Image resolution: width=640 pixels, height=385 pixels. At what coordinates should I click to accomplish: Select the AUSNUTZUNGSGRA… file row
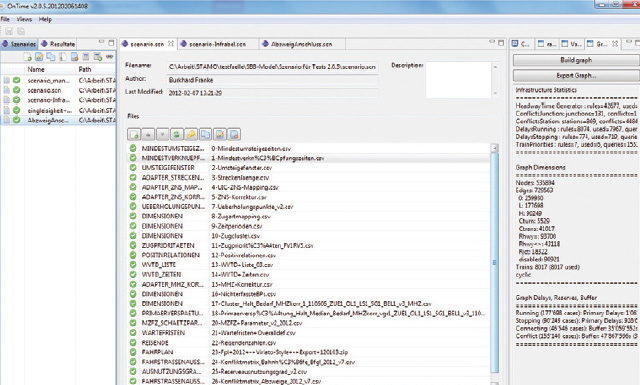point(309,372)
